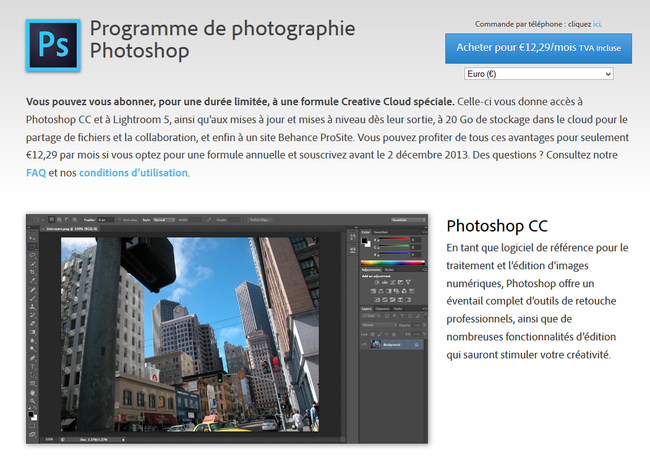Open the Adjustments panel flyout menu
The width and height of the screenshot is (650, 458).
coord(425,270)
